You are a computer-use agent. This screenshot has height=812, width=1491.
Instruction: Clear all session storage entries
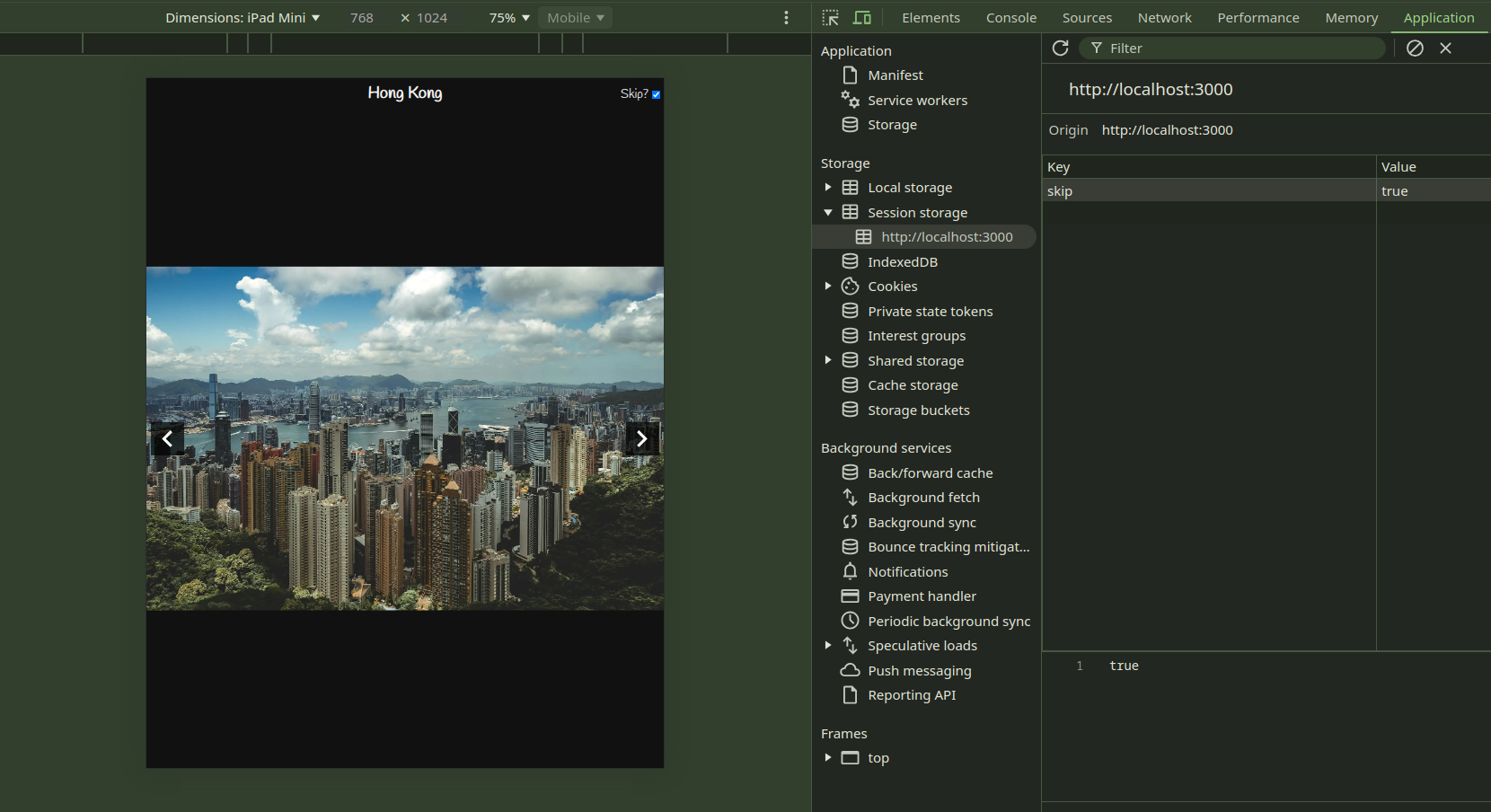click(x=1416, y=49)
